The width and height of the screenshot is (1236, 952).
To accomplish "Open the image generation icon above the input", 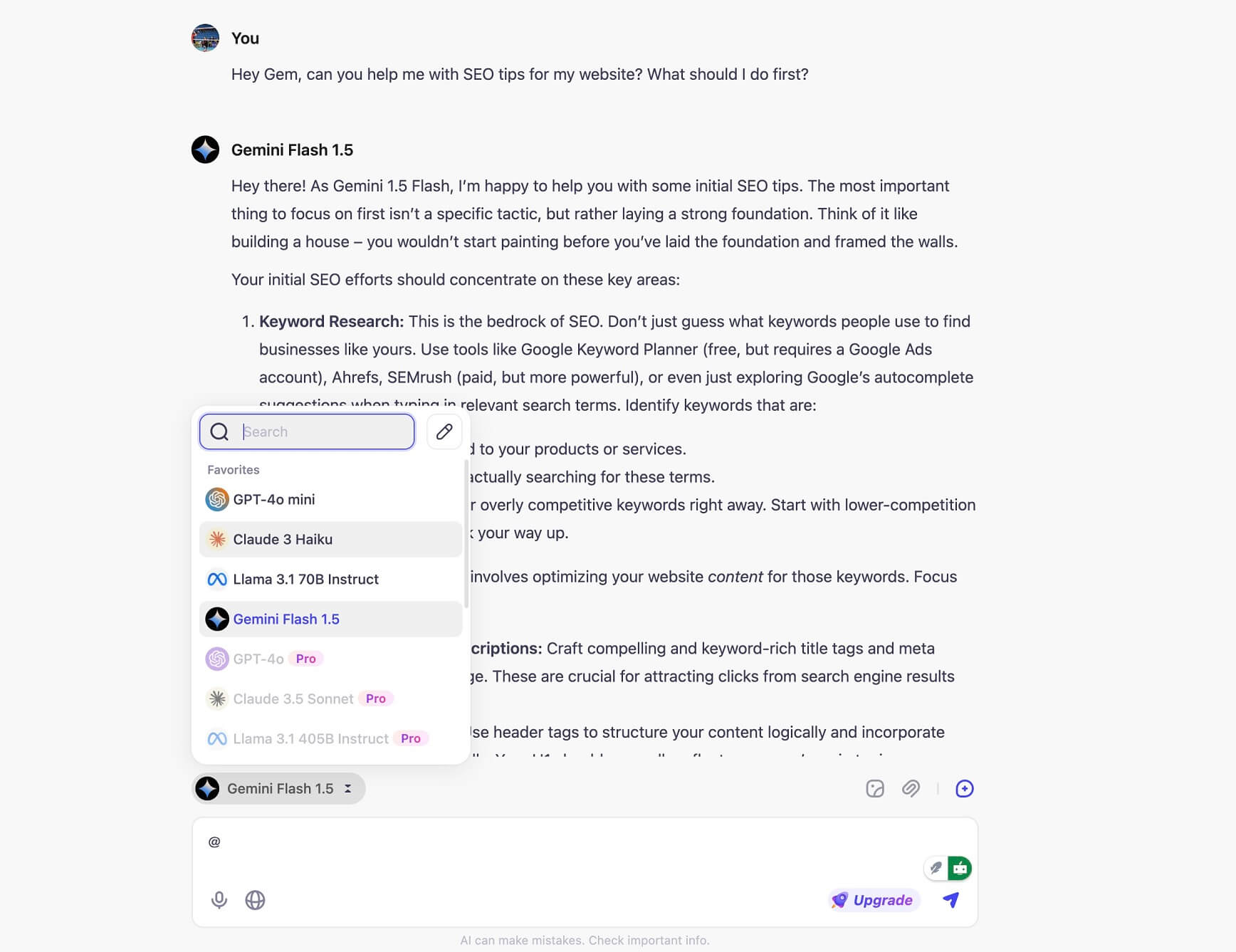I will point(874,788).
